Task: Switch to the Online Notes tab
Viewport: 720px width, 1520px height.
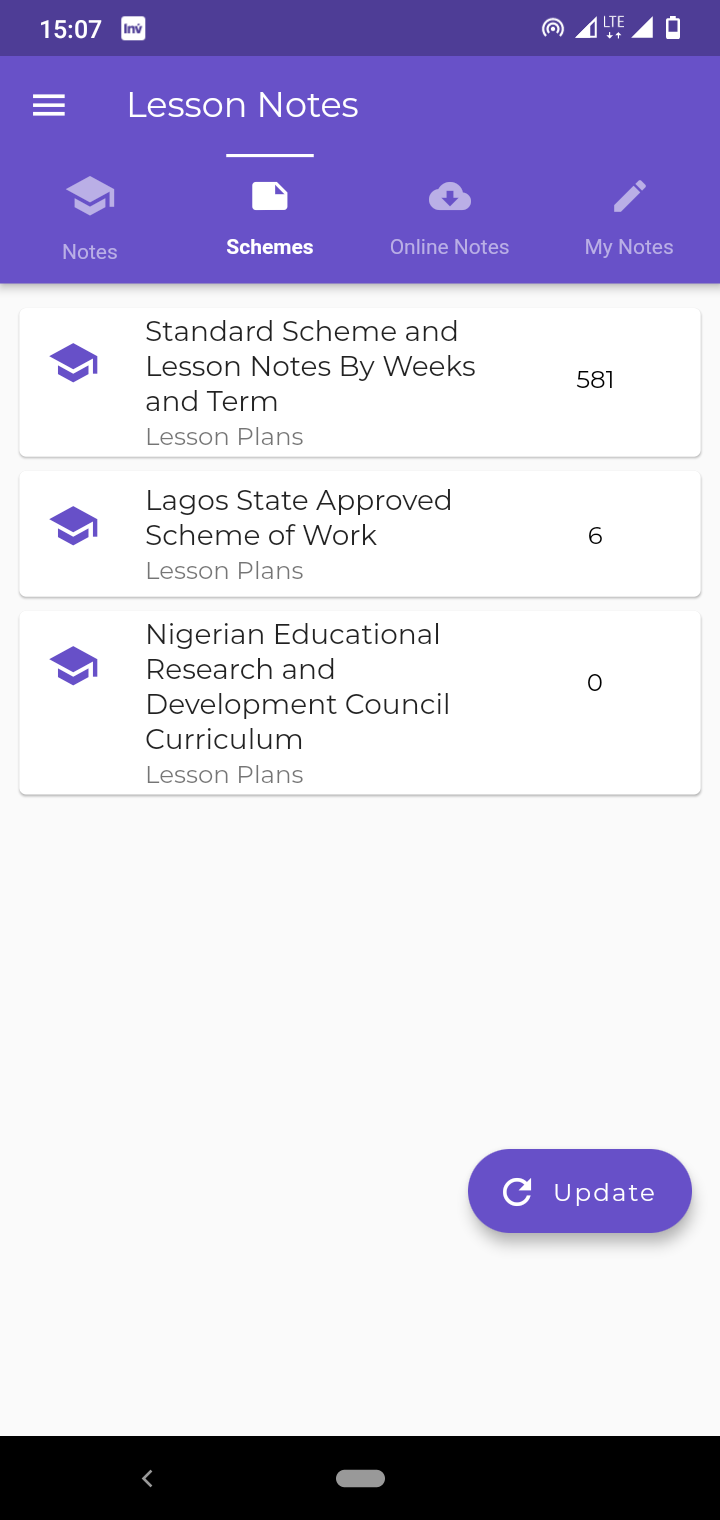Action: 450,247
